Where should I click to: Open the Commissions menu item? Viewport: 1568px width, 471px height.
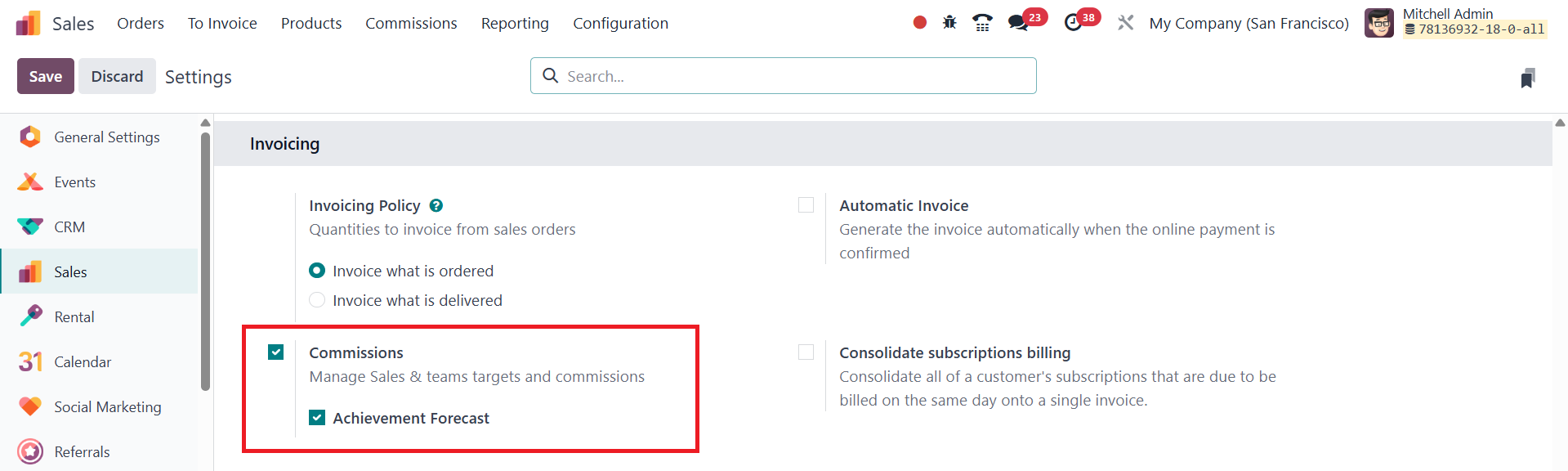click(x=411, y=24)
